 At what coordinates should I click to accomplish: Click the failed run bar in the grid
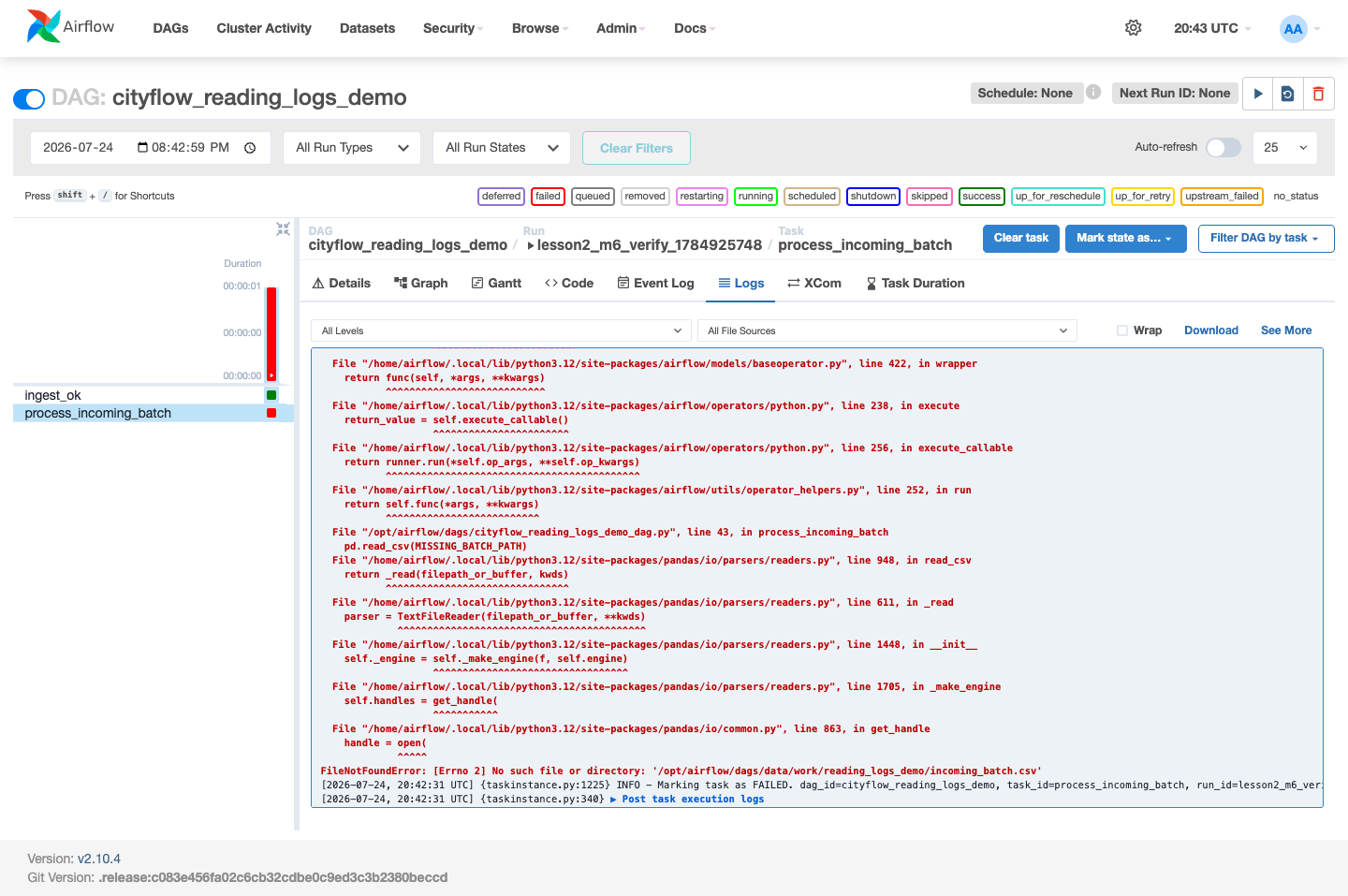(271, 333)
